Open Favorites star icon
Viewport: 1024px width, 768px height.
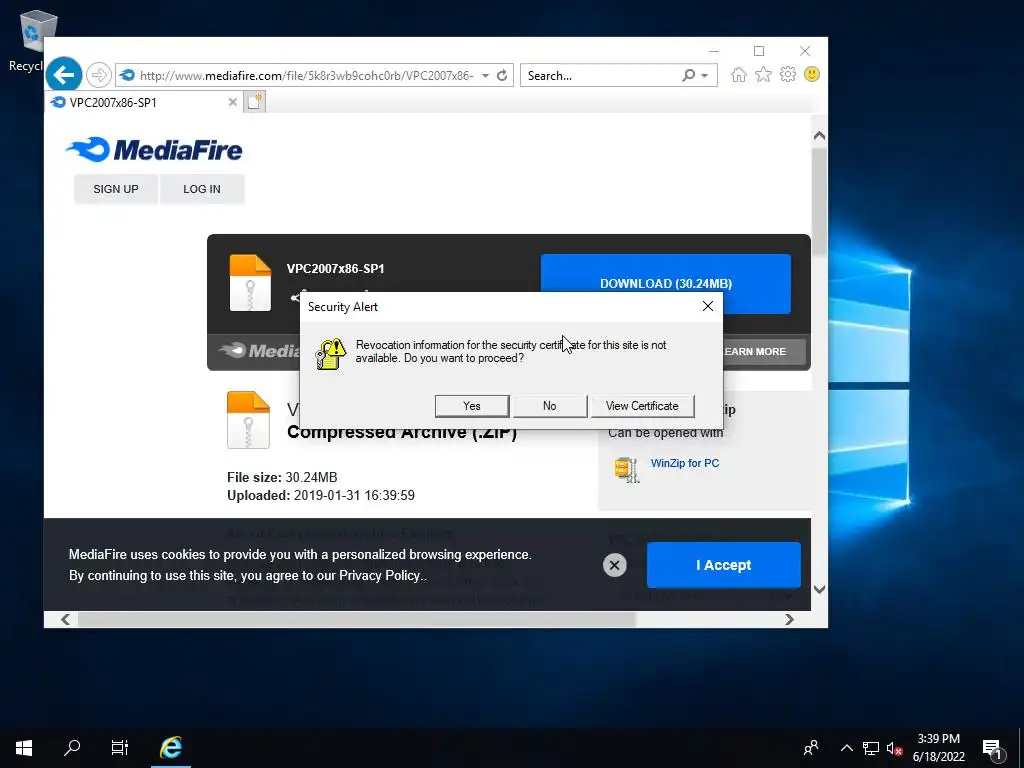click(763, 74)
